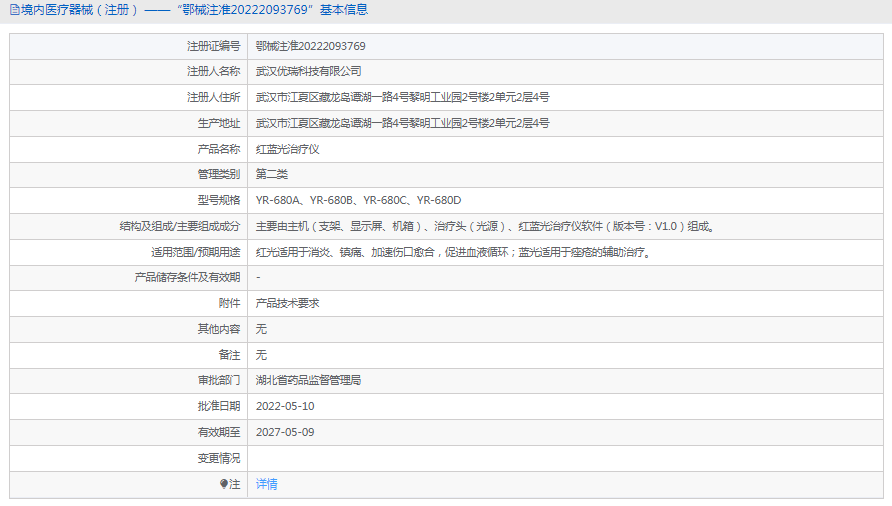Select registration number value 鄂械注准20222093769
This screenshot has height=506, width=892.
coord(311,46)
